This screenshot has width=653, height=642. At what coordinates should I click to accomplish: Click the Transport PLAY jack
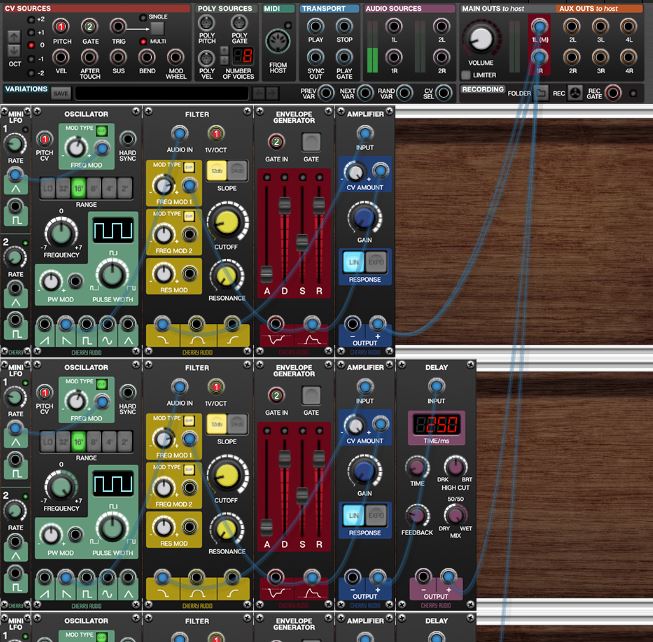pos(315,27)
